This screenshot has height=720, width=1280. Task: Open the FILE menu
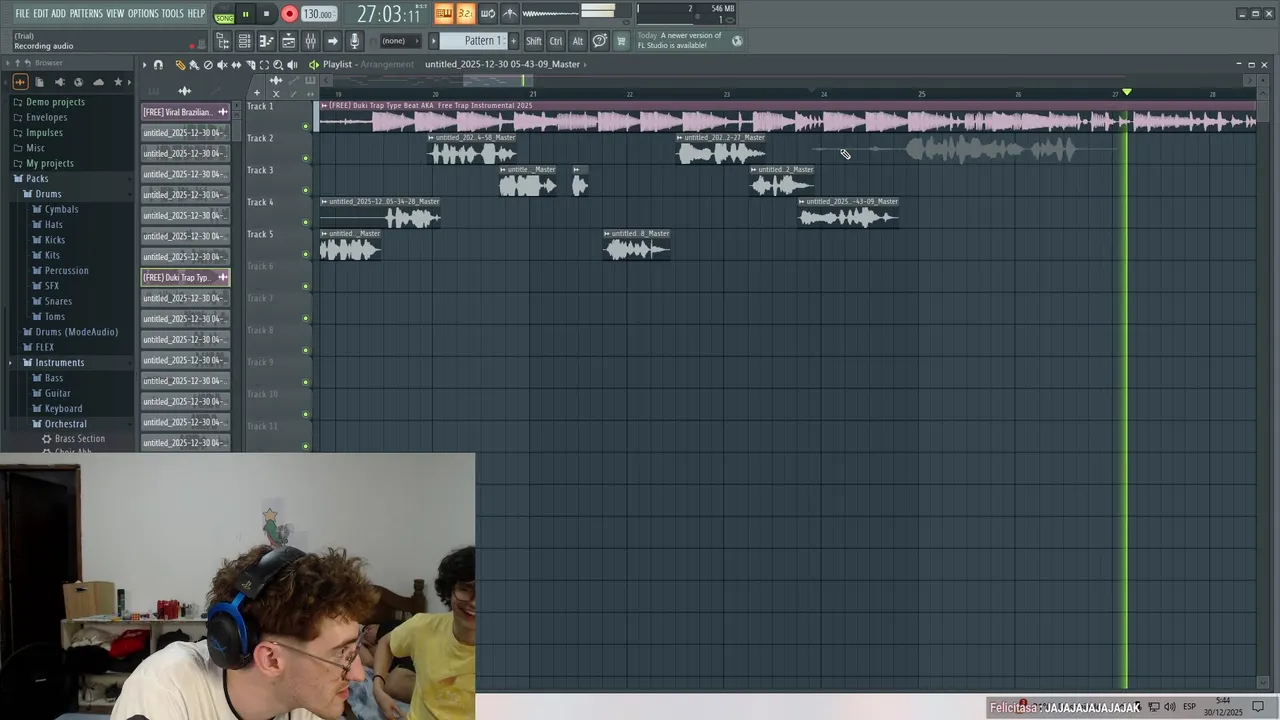[x=22, y=14]
